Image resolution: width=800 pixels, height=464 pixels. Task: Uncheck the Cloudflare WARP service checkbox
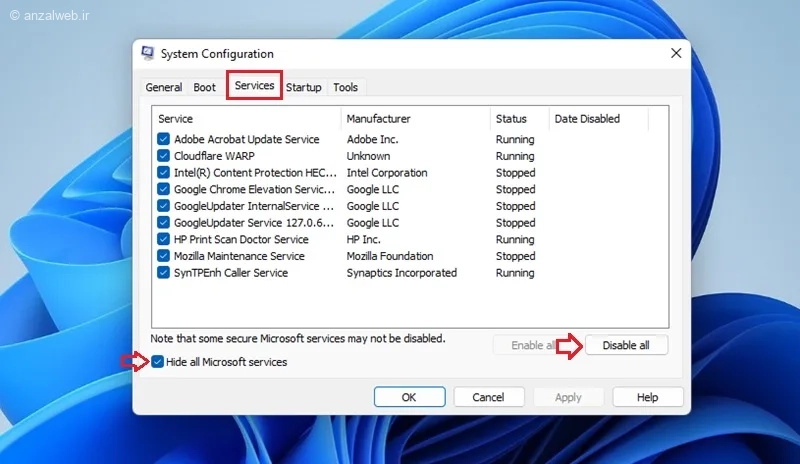[x=163, y=156]
